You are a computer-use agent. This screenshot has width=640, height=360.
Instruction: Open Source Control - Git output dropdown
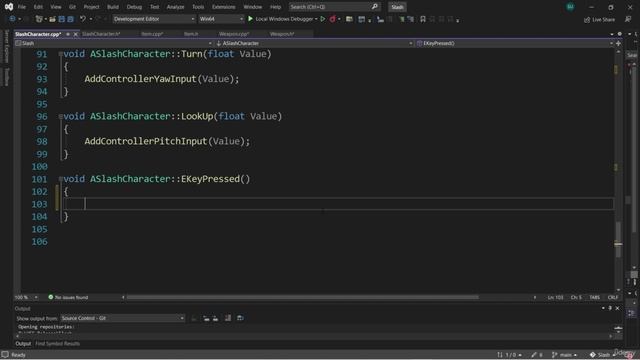pos(122,318)
